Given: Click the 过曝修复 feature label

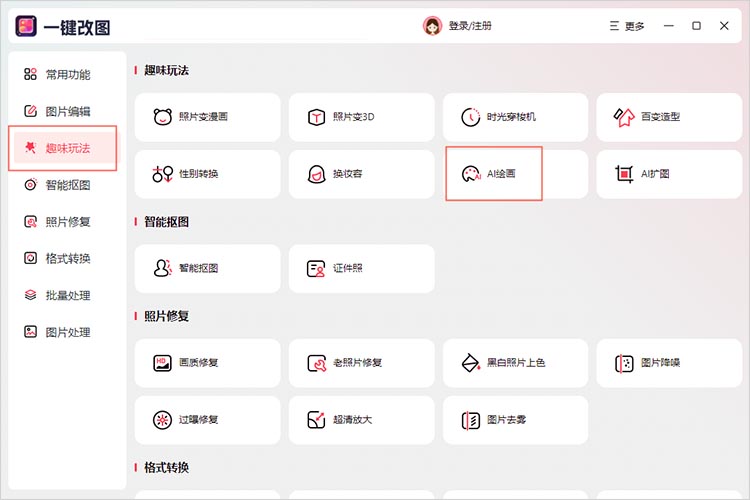Looking at the screenshot, I should (x=199, y=420).
